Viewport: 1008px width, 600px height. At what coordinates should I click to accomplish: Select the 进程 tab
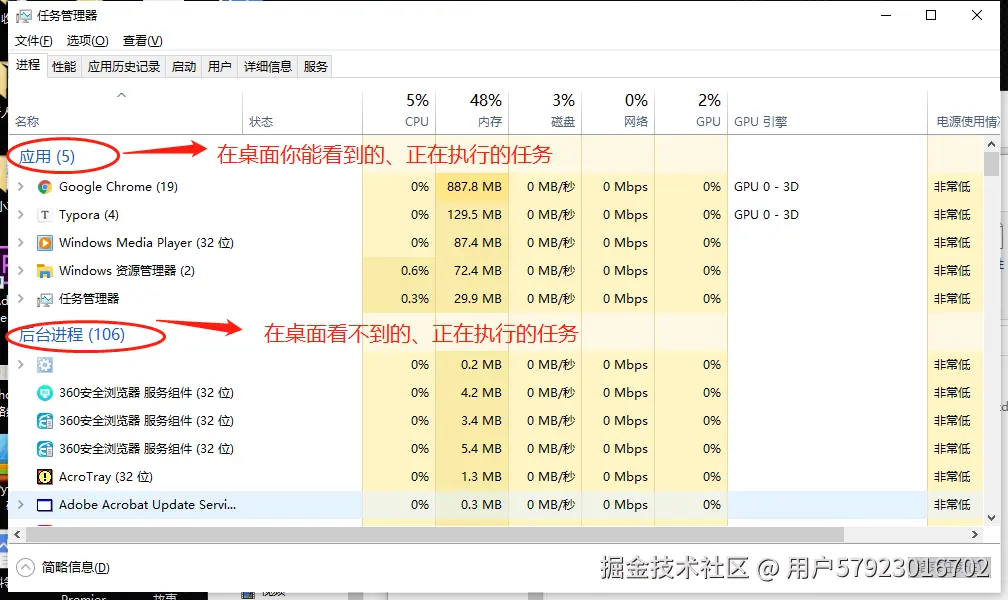tap(28, 65)
